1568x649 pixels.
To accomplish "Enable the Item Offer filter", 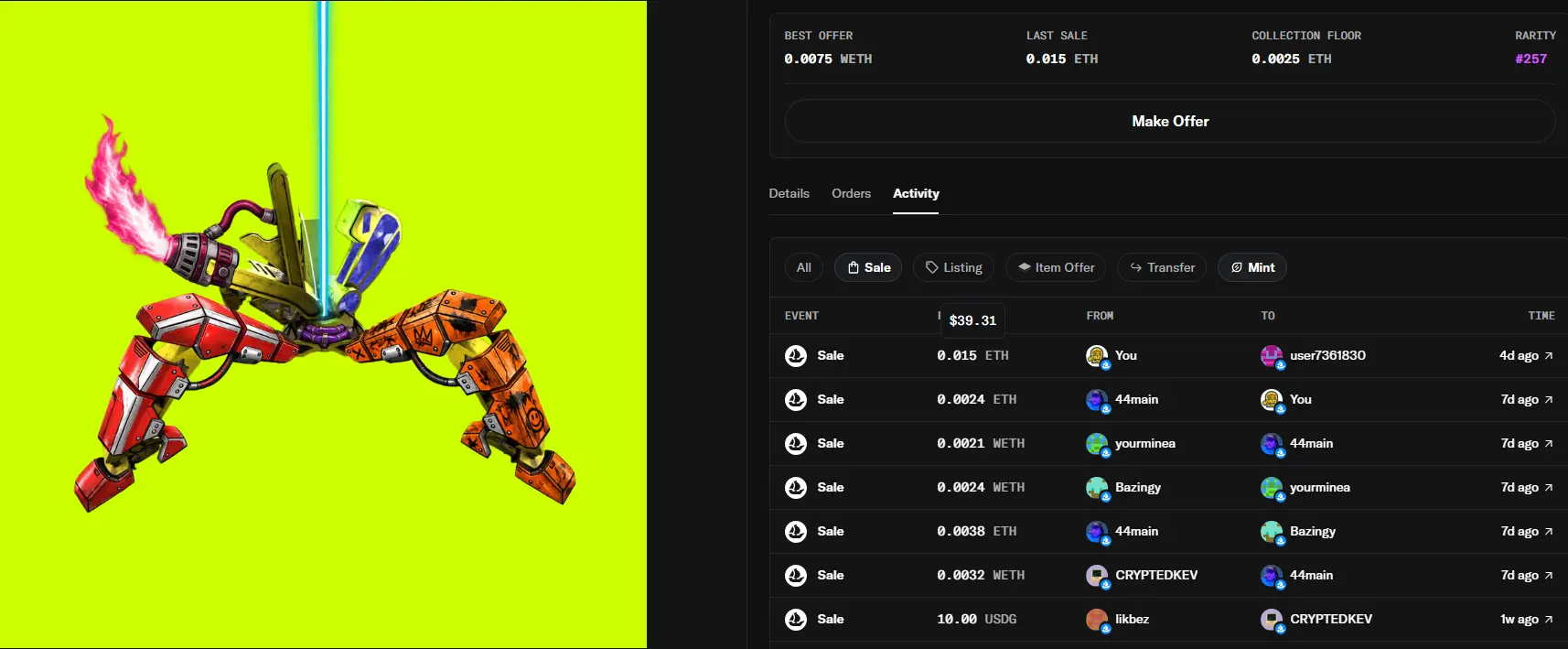I will (x=1056, y=267).
